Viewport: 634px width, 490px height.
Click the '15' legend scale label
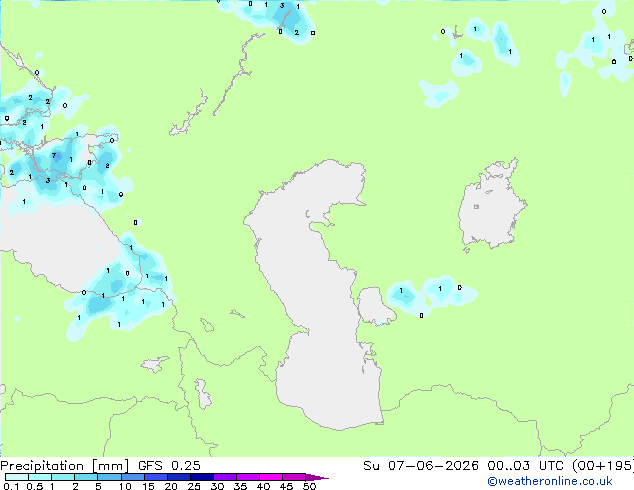tap(148, 486)
